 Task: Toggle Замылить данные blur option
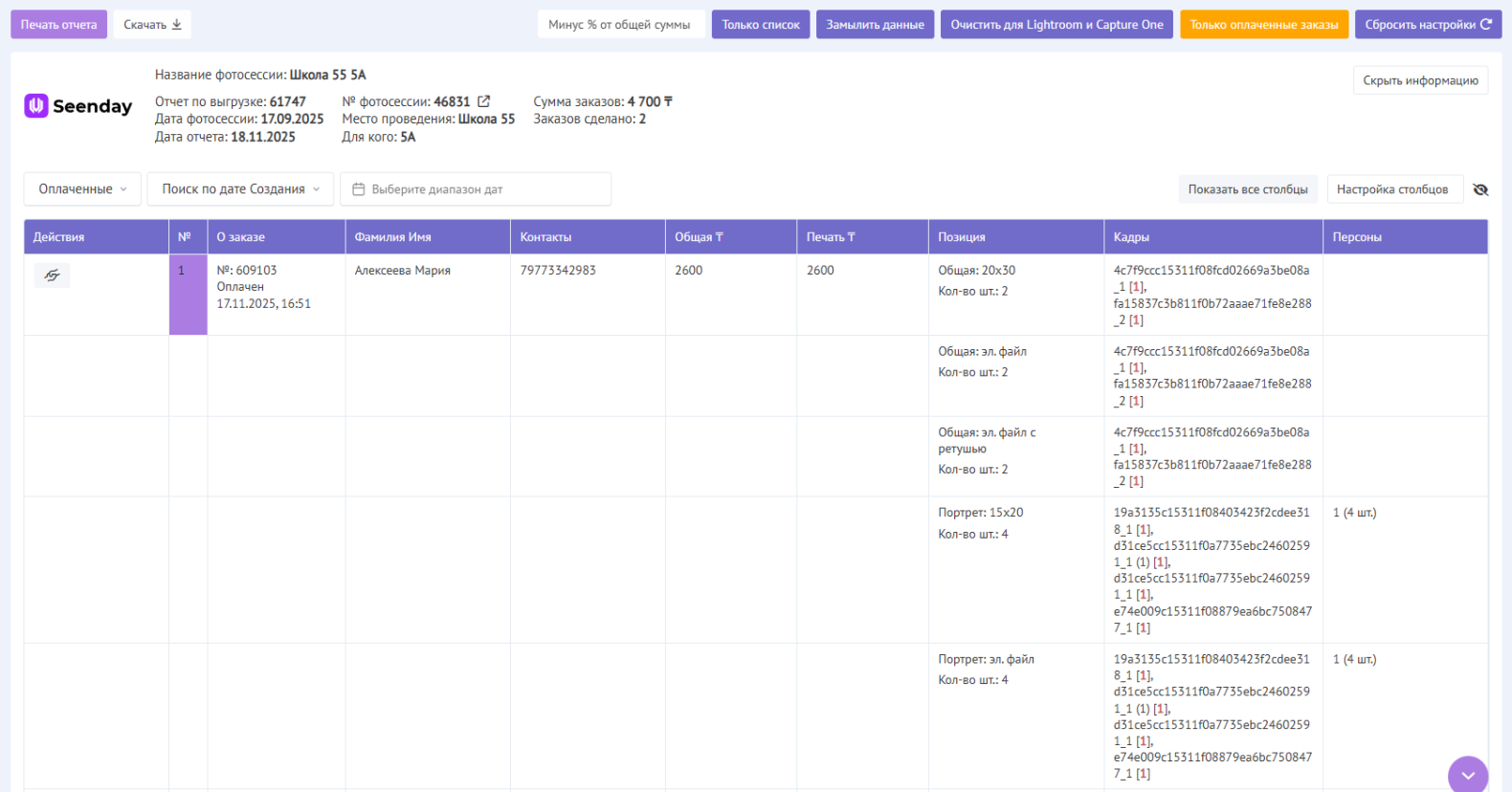(x=875, y=25)
